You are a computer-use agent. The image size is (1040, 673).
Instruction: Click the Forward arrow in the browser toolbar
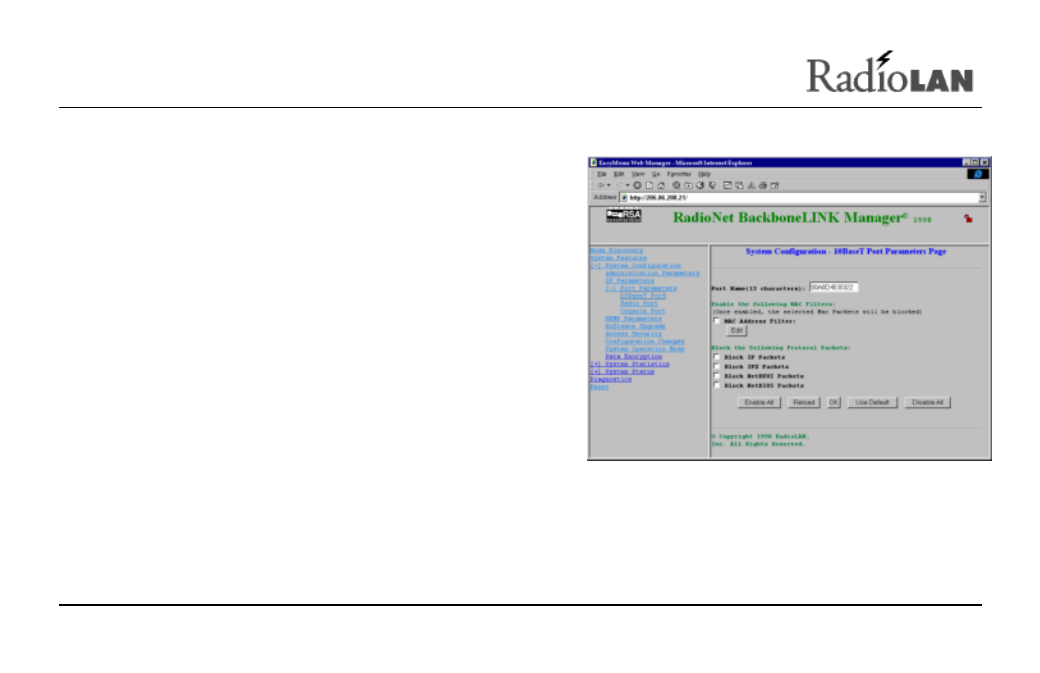tap(619, 186)
